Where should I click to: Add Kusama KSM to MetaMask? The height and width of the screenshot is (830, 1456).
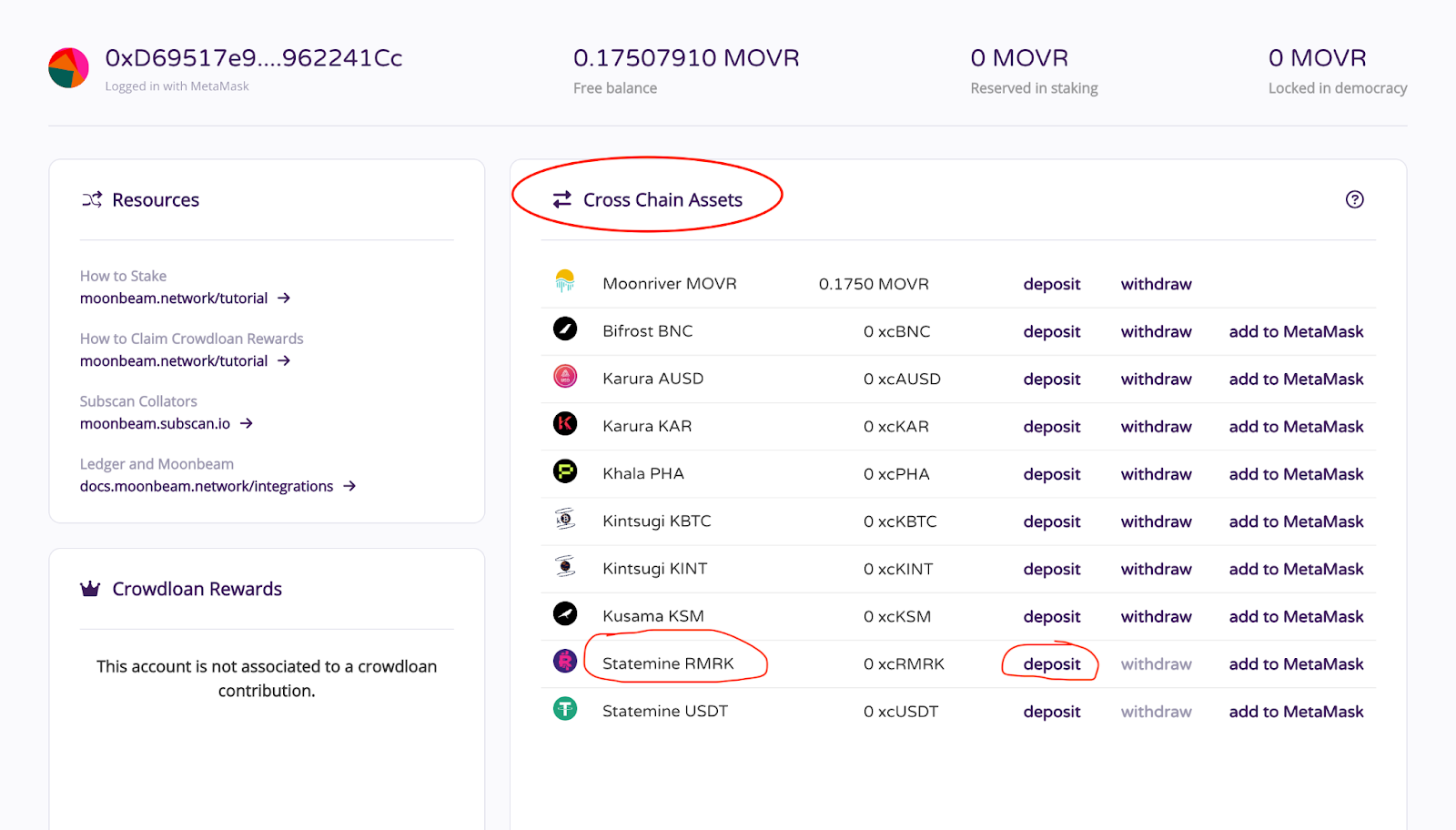[1296, 616]
